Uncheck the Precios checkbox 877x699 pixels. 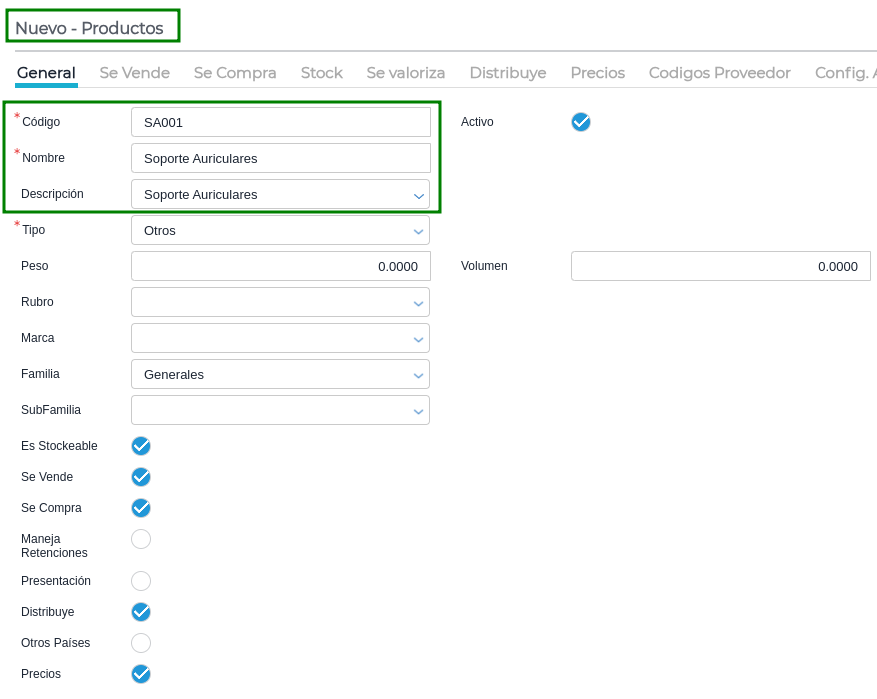click(x=141, y=674)
